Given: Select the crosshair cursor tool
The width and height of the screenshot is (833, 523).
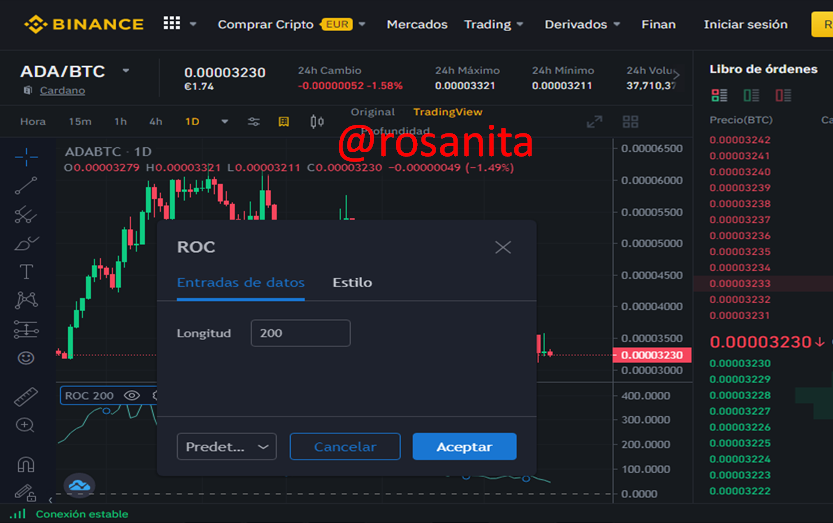Looking at the screenshot, I should [x=26, y=157].
